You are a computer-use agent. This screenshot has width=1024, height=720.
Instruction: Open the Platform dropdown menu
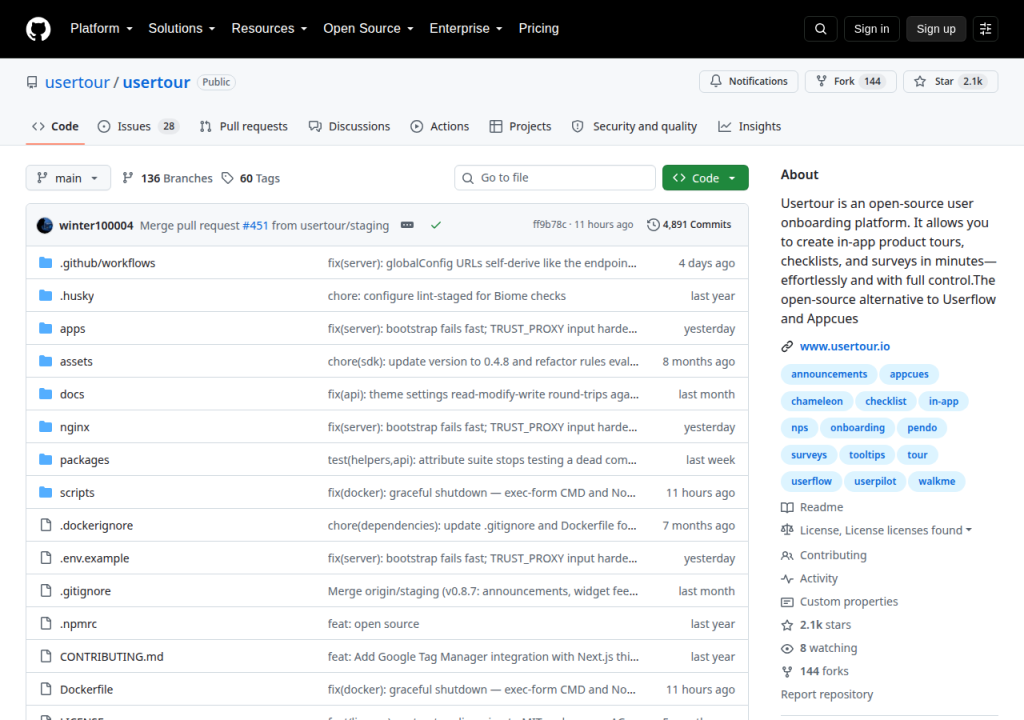pos(101,29)
